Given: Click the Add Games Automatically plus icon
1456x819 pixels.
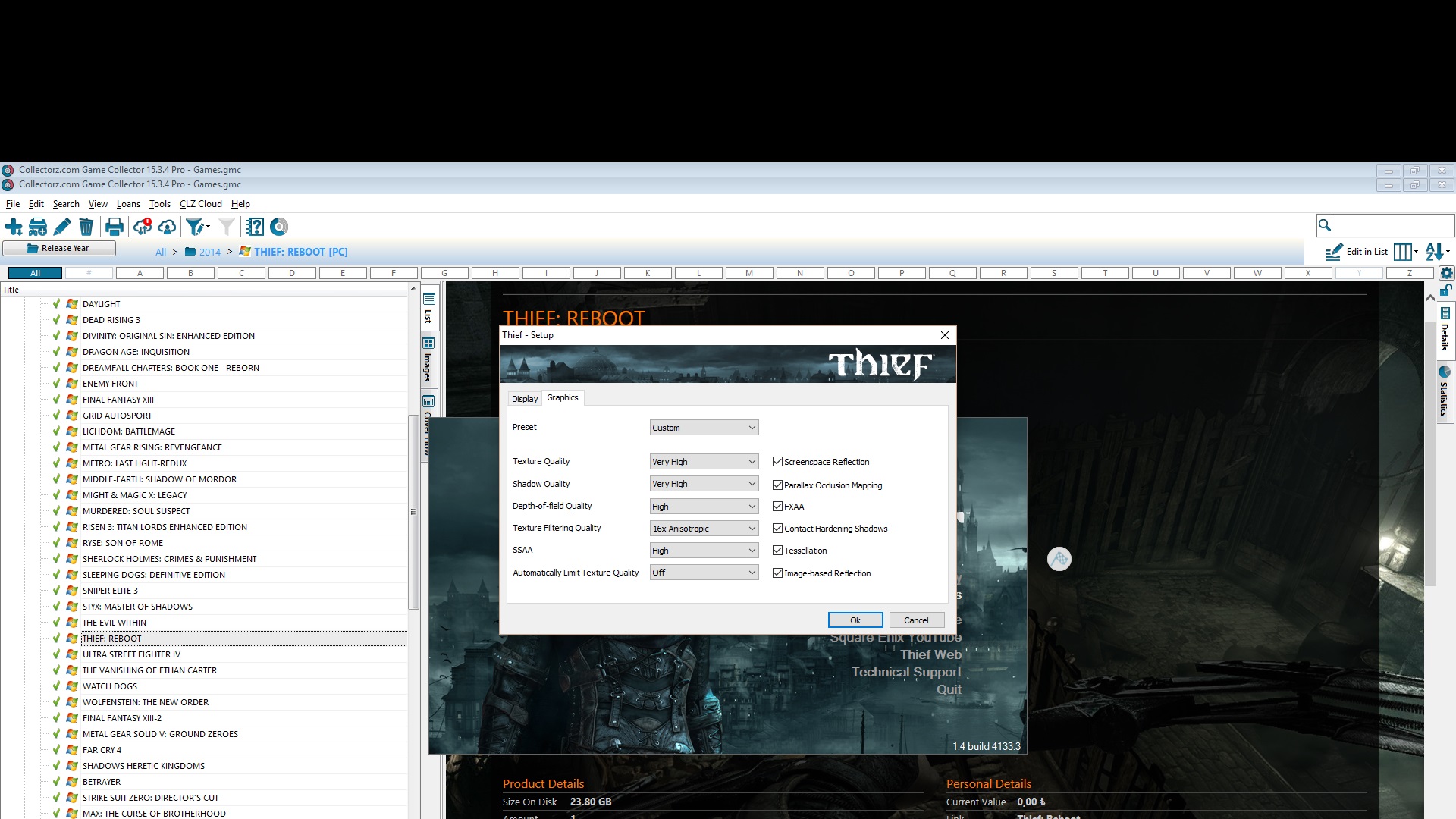Looking at the screenshot, I should point(14,227).
